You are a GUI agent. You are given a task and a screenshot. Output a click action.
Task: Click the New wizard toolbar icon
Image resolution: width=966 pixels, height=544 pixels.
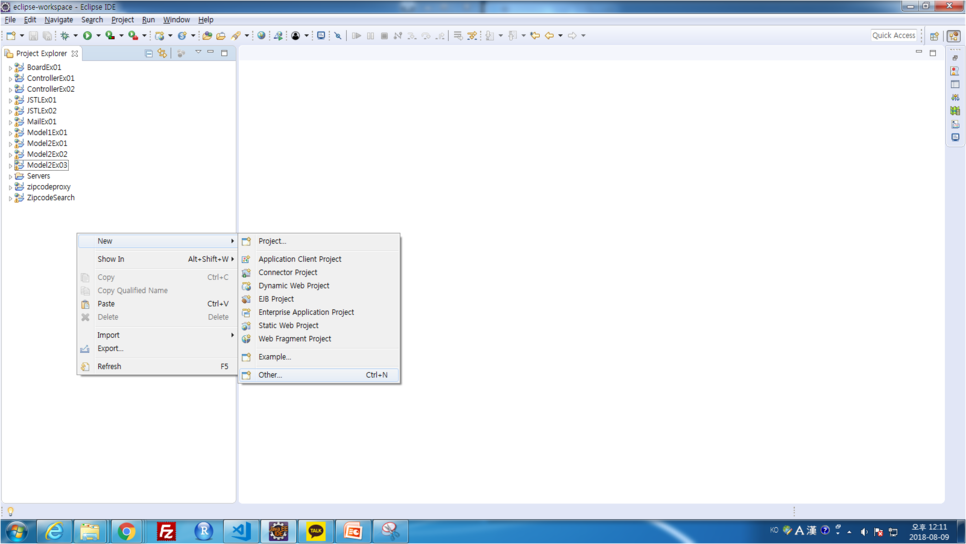click(x=11, y=36)
